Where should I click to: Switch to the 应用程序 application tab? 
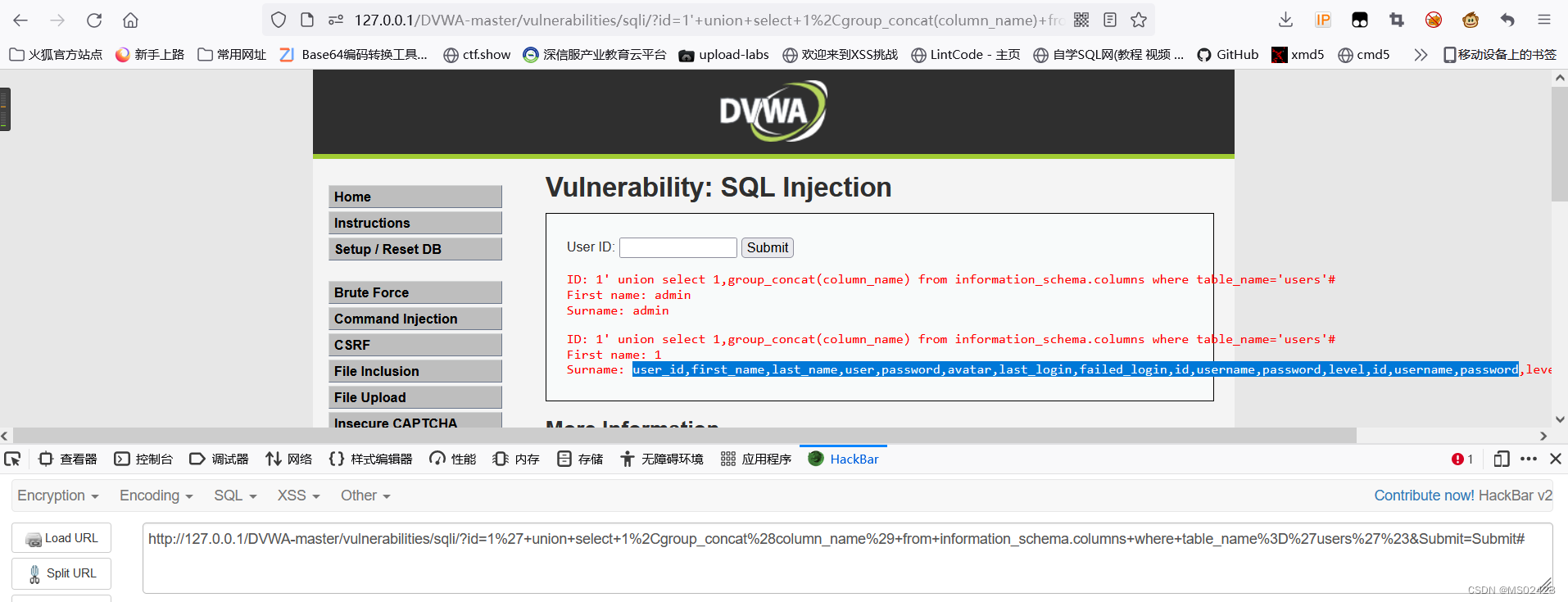[x=756, y=459]
